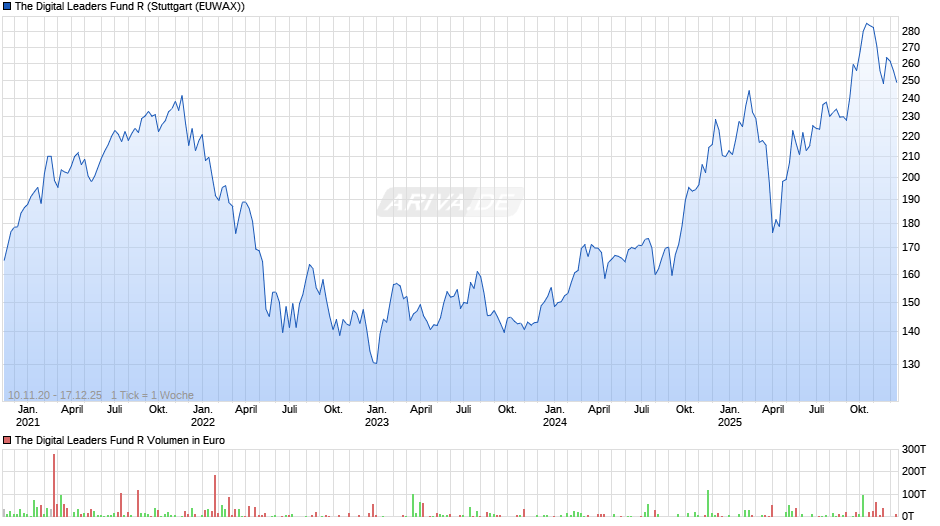Click the 100T volume axis label

[x=914, y=494]
